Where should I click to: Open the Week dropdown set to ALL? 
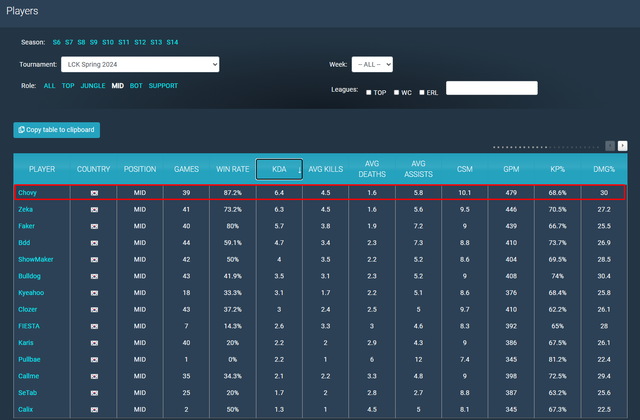[x=372, y=64]
